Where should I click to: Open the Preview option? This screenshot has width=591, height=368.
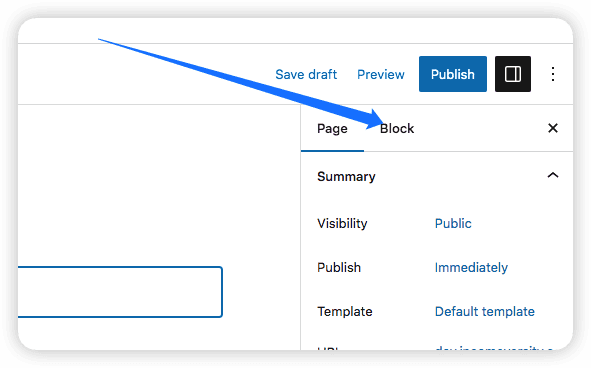point(381,74)
